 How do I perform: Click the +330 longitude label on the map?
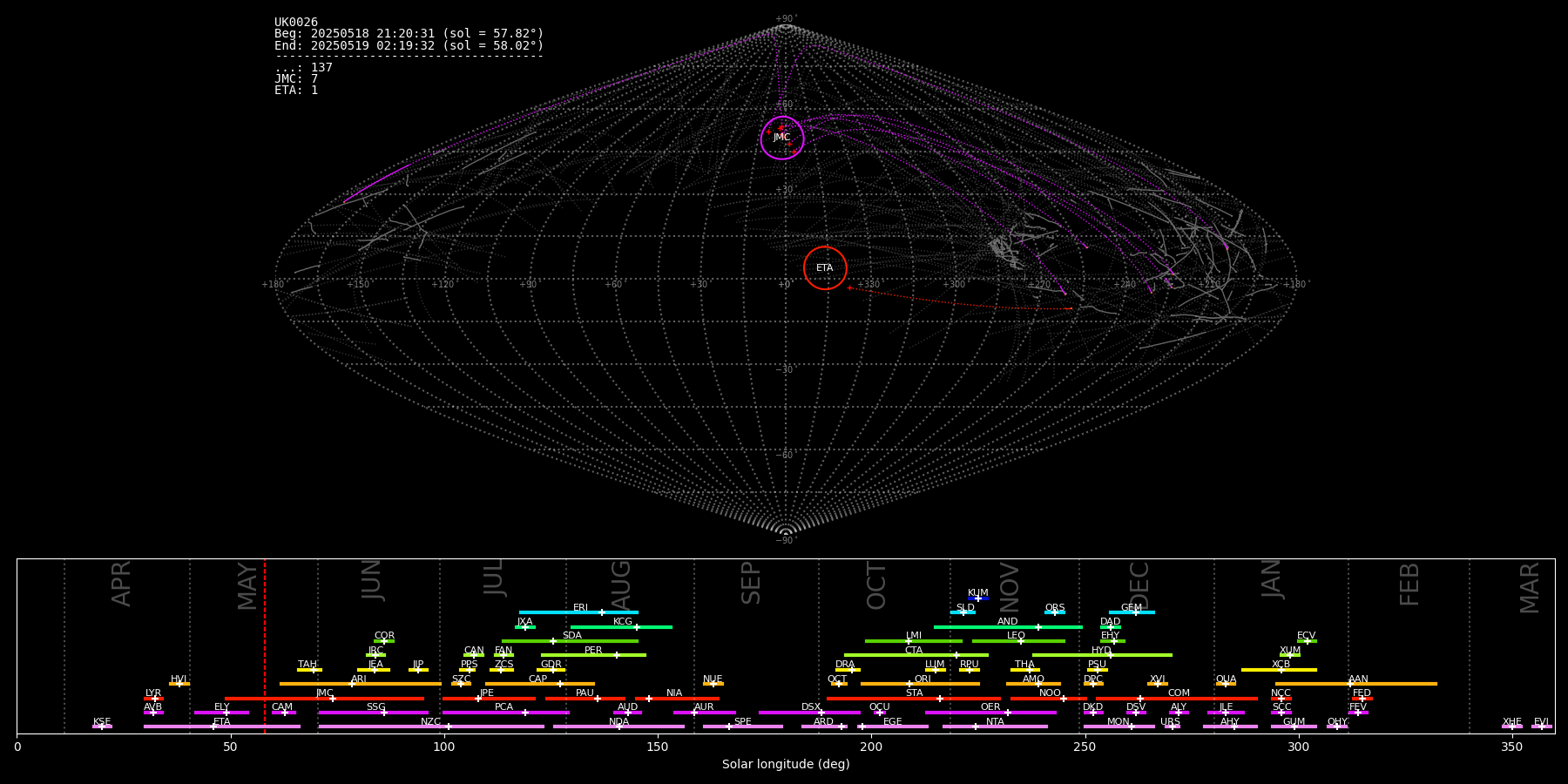(x=868, y=284)
